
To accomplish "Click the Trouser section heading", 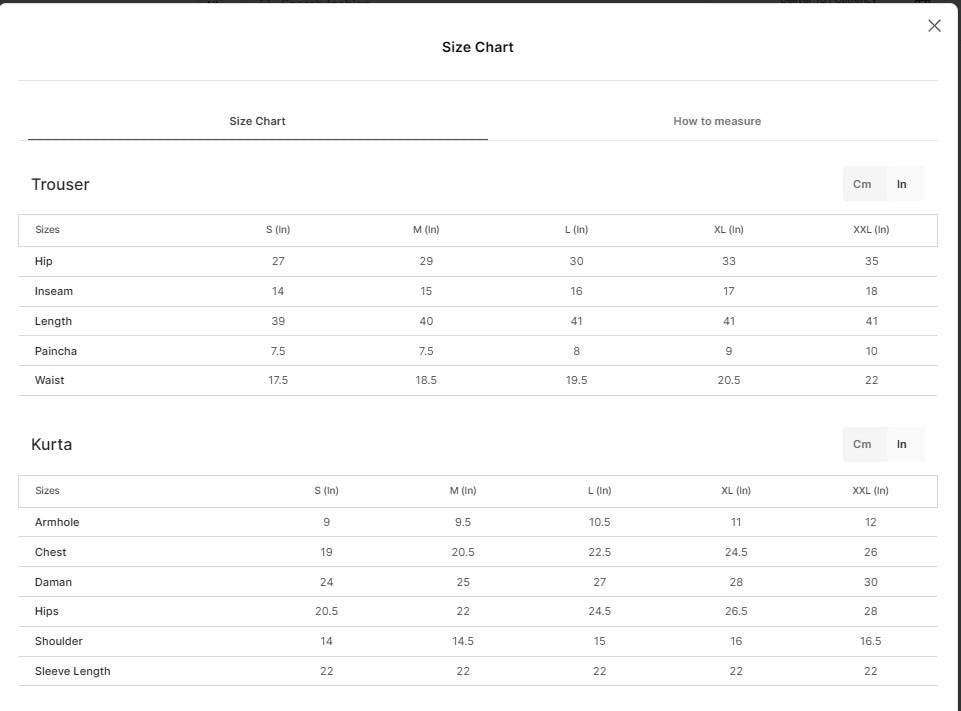I will point(60,184).
